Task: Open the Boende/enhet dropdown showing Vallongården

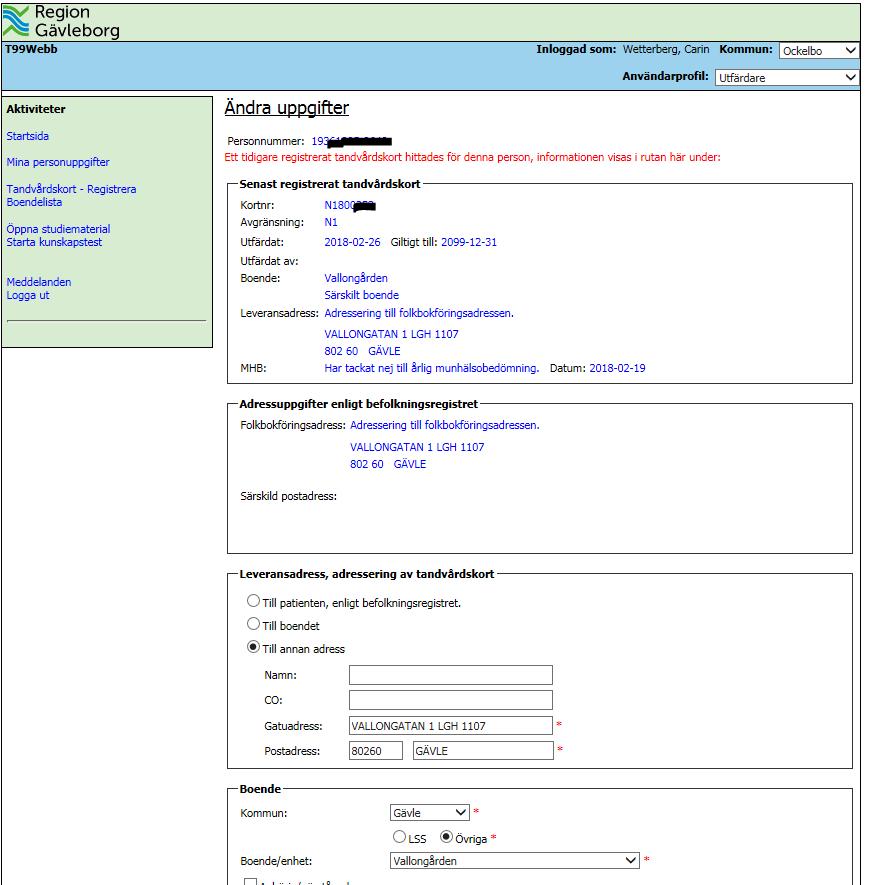Action: pos(515,861)
